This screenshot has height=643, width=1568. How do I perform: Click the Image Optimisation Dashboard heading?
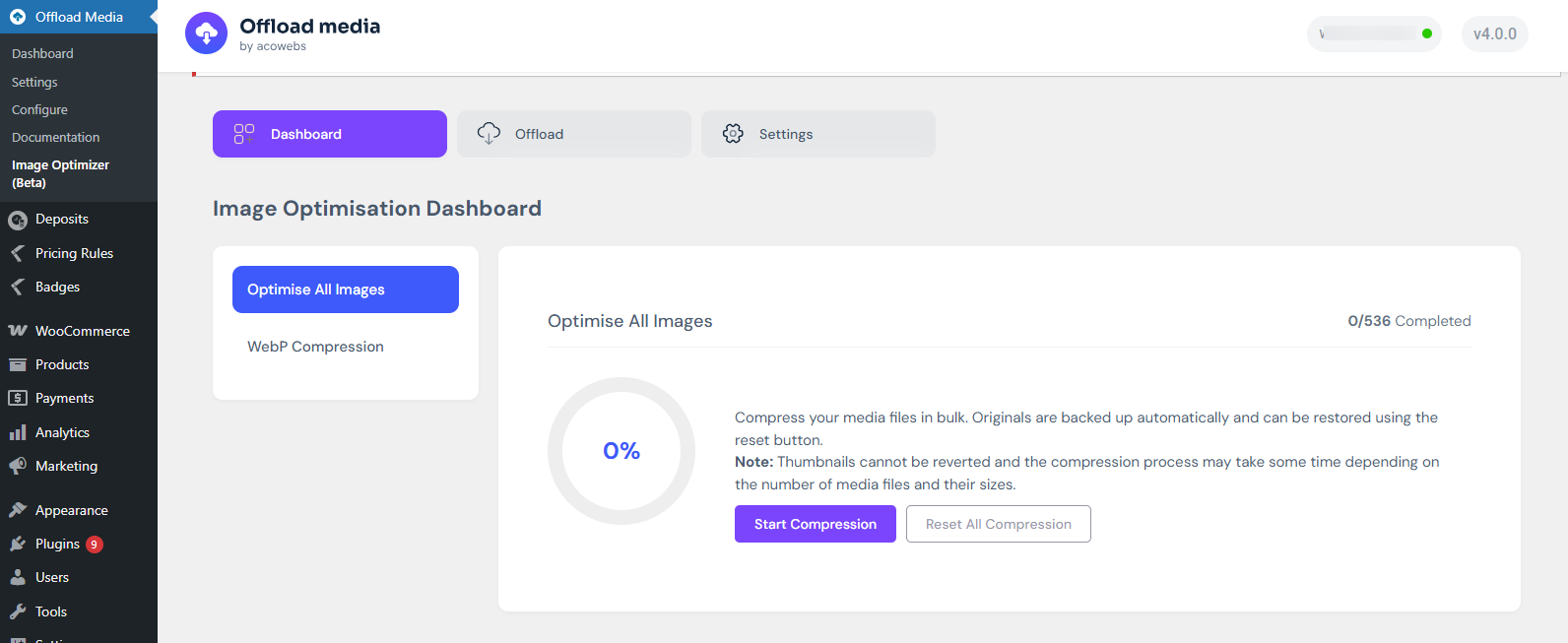click(377, 209)
